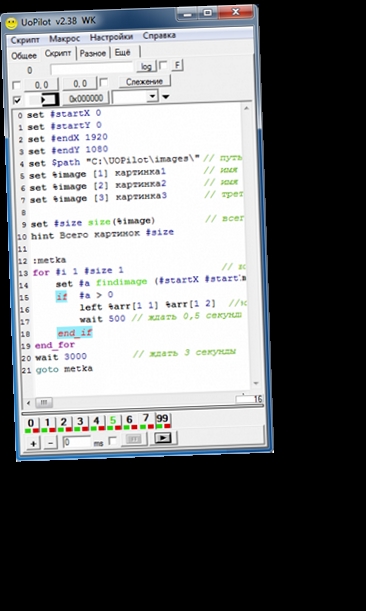This screenshot has height=611, width=366.
Task: Click the play button to run the script
Action: (x=163, y=438)
